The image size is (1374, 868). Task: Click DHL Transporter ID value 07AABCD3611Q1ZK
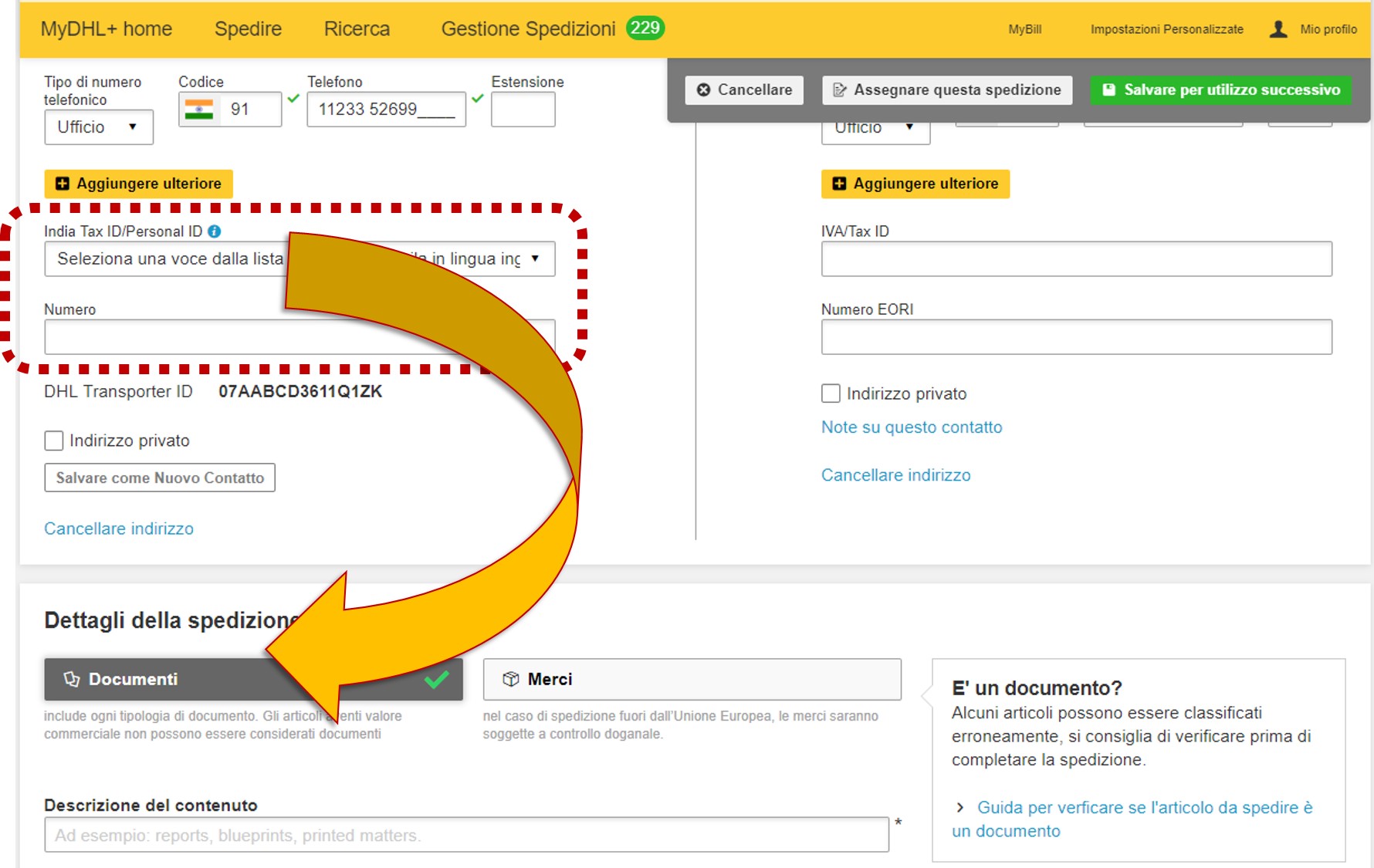pyautogui.click(x=300, y=392)
